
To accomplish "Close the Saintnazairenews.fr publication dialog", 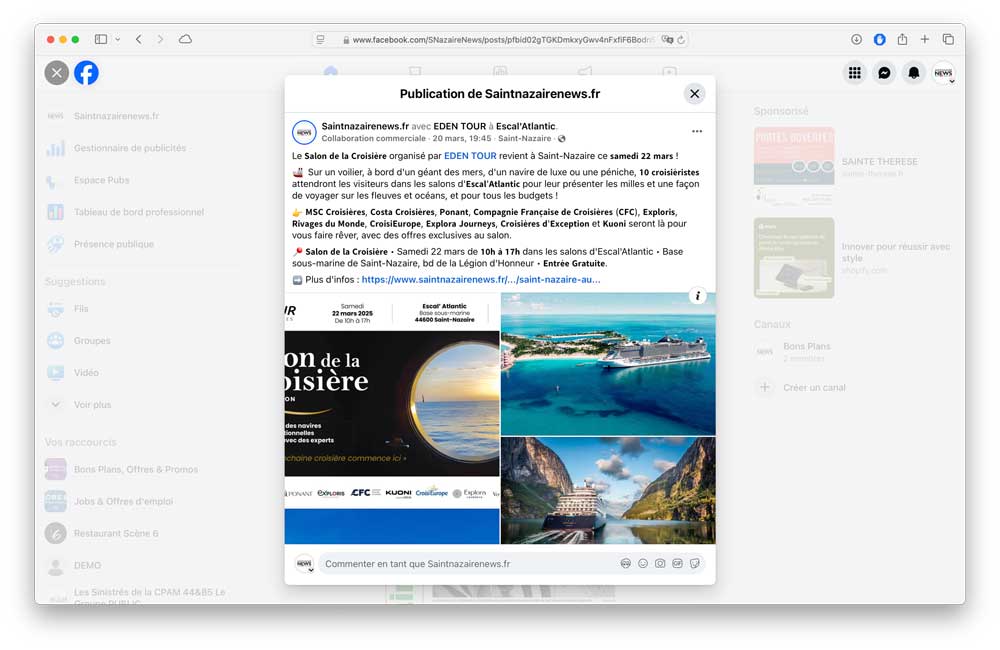I will tap(694, 94).
